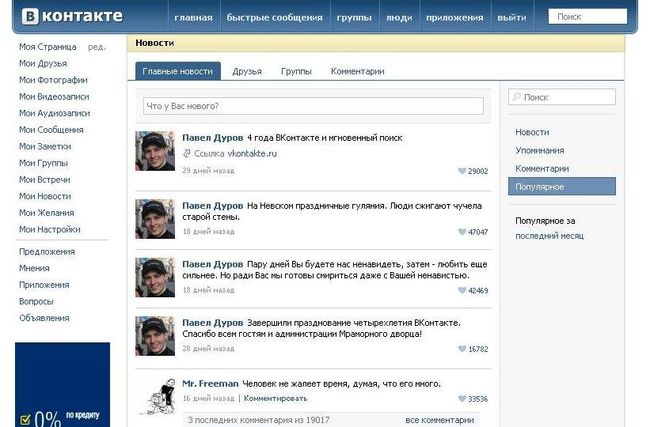The image size is (650, 427).
Task: Open Мои Настройки
Action: click(x=50, y=229)
